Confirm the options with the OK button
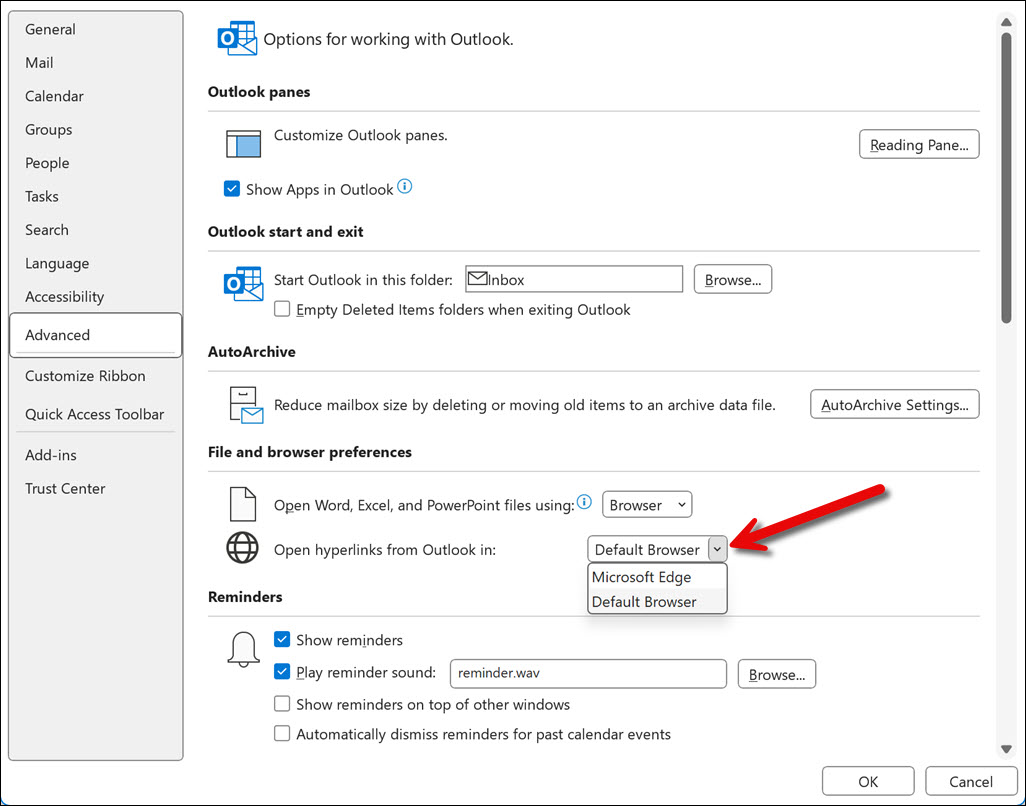Image resolution: width=1026 pixels, height=806 pixels. [868, 782]
